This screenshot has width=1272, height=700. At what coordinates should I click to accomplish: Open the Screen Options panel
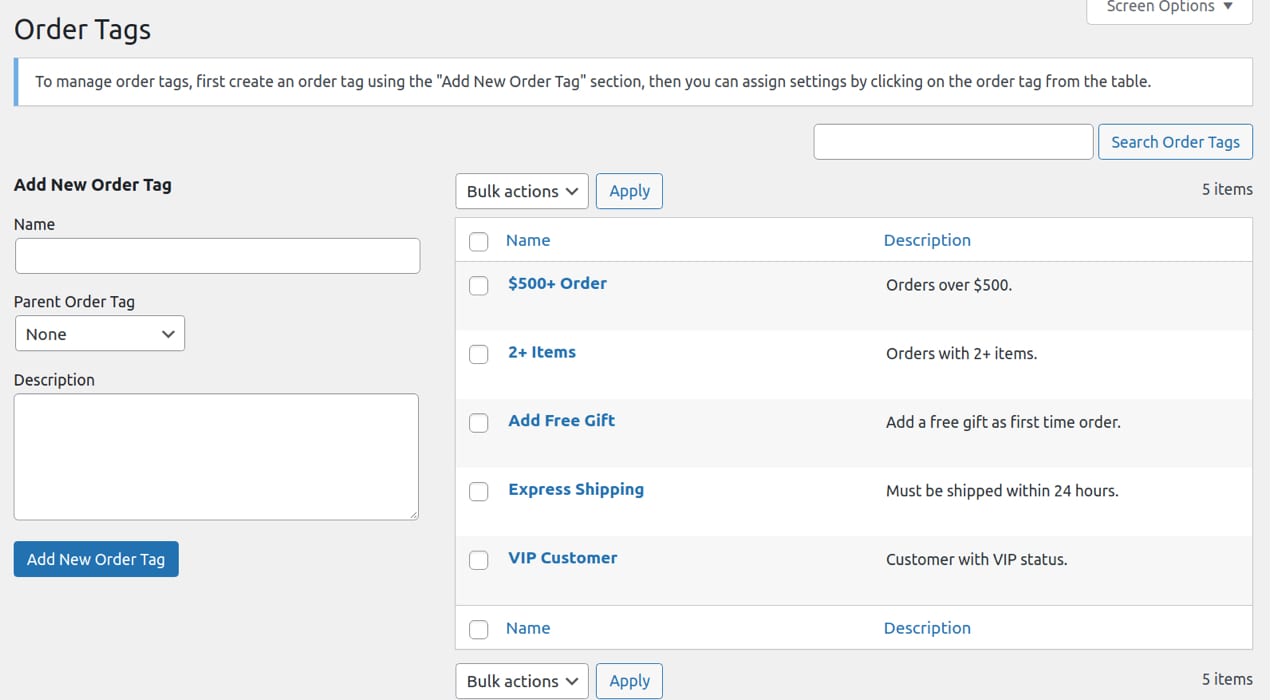tap(1169, 8)
